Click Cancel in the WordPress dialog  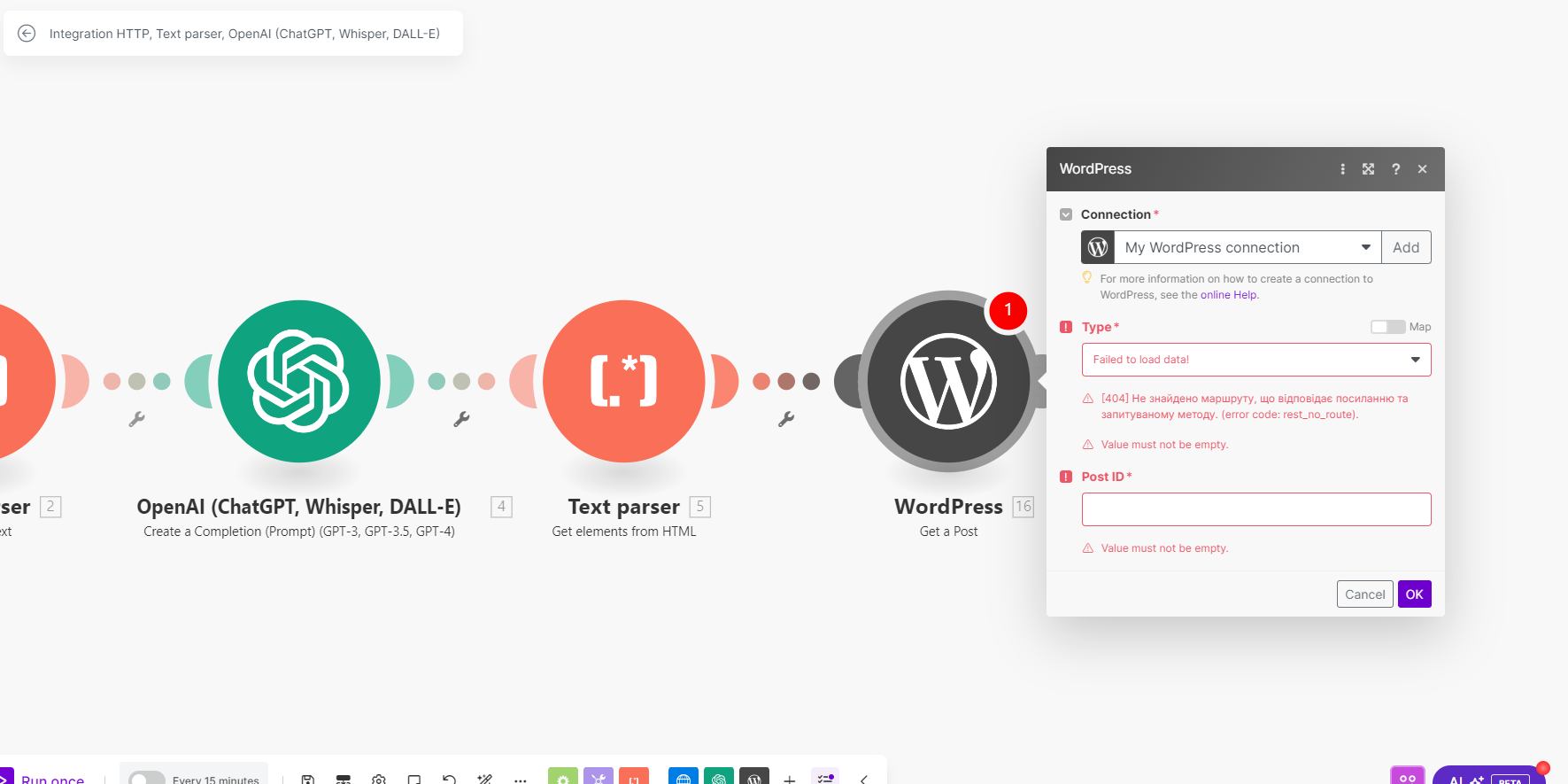[1364, 594]
